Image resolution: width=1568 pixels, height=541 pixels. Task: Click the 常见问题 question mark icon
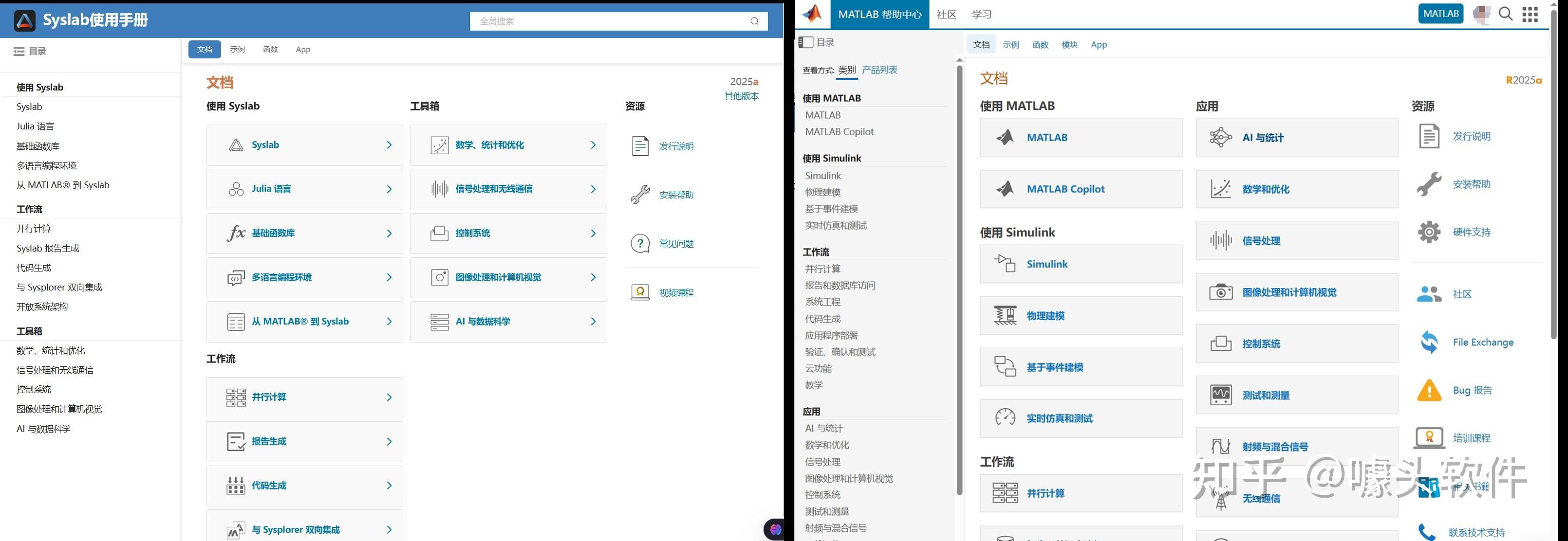click(x=640, y=244)
